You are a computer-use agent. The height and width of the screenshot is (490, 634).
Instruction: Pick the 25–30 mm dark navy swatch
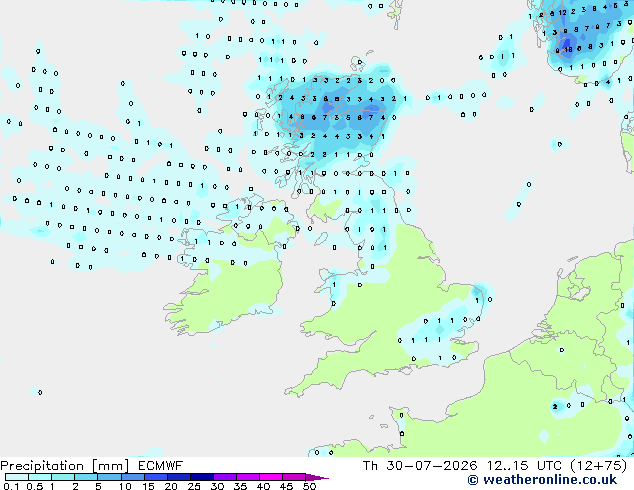[x=201, y=477]
